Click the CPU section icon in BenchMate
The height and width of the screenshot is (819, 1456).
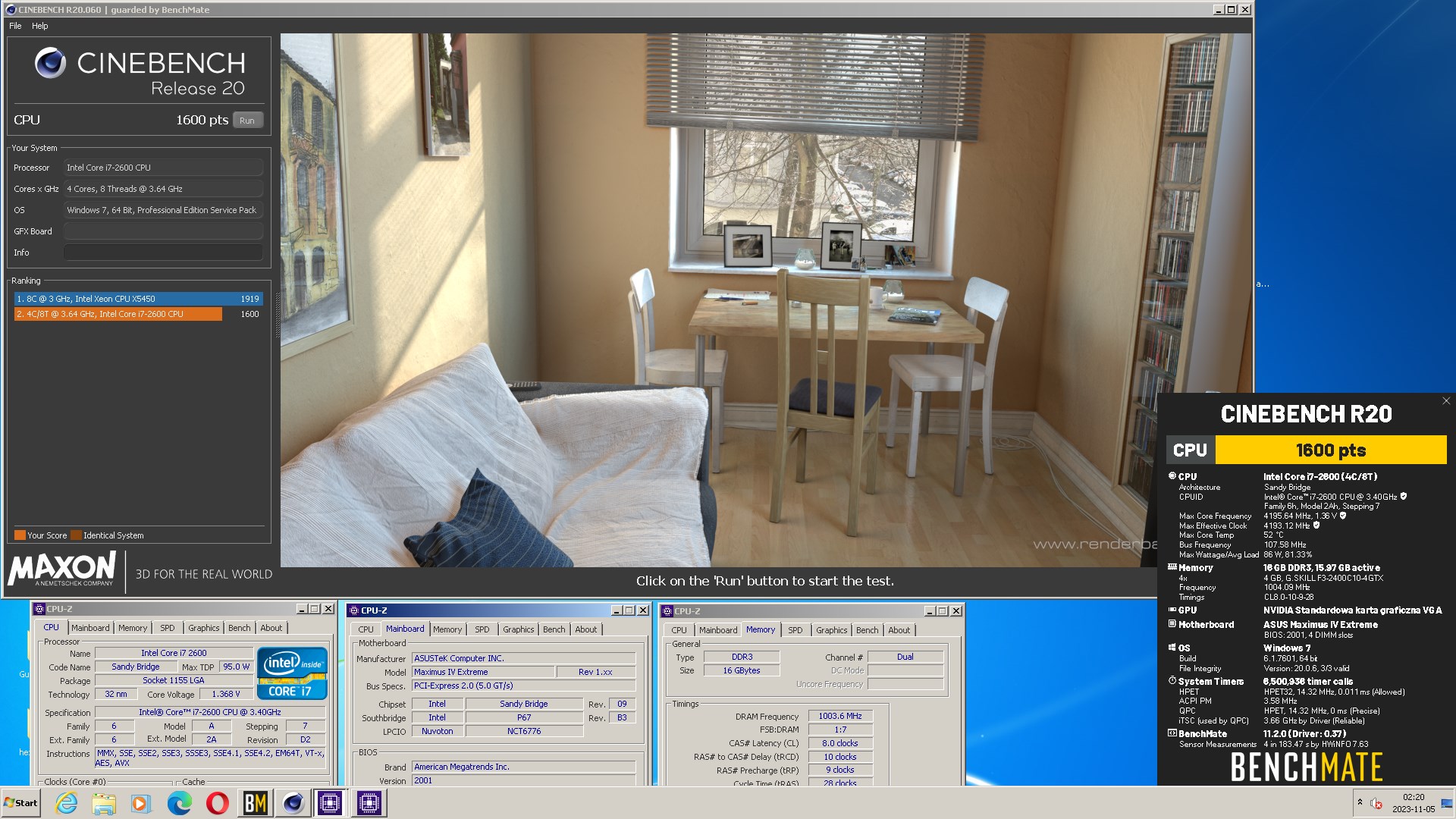pos(1172,476)
